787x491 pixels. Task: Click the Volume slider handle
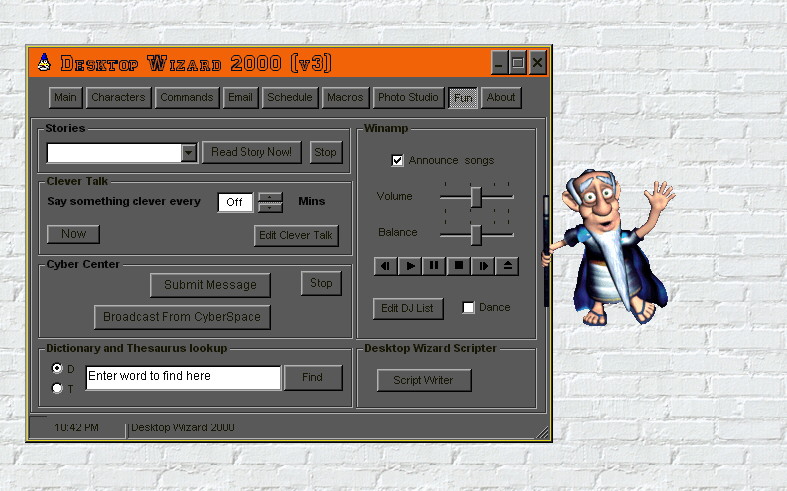[x=476, y=197]
